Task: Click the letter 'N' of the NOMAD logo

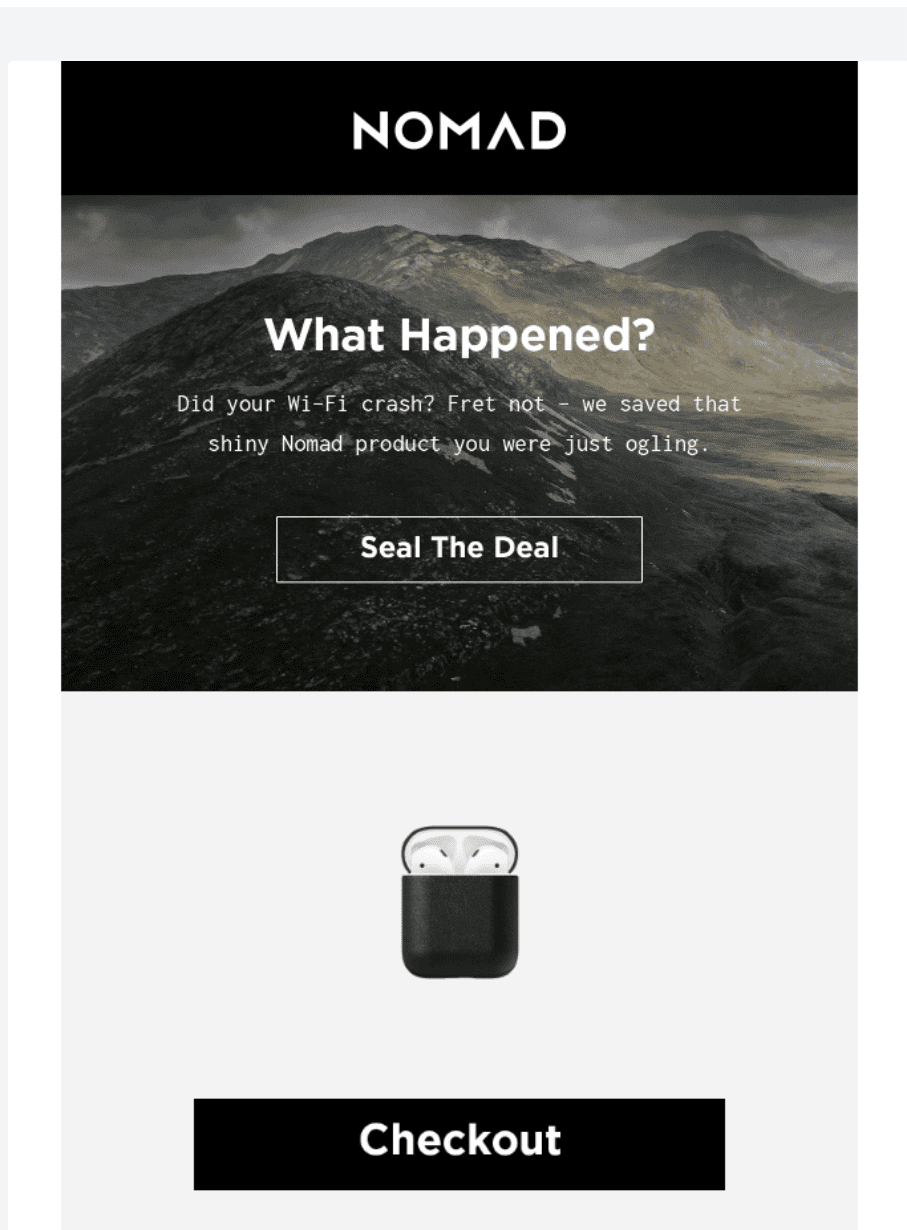Action: 370,131
